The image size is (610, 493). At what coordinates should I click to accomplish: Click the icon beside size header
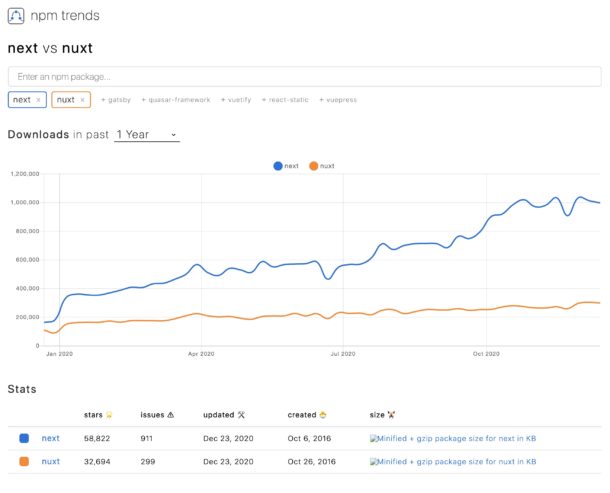[x=391, y=415]
